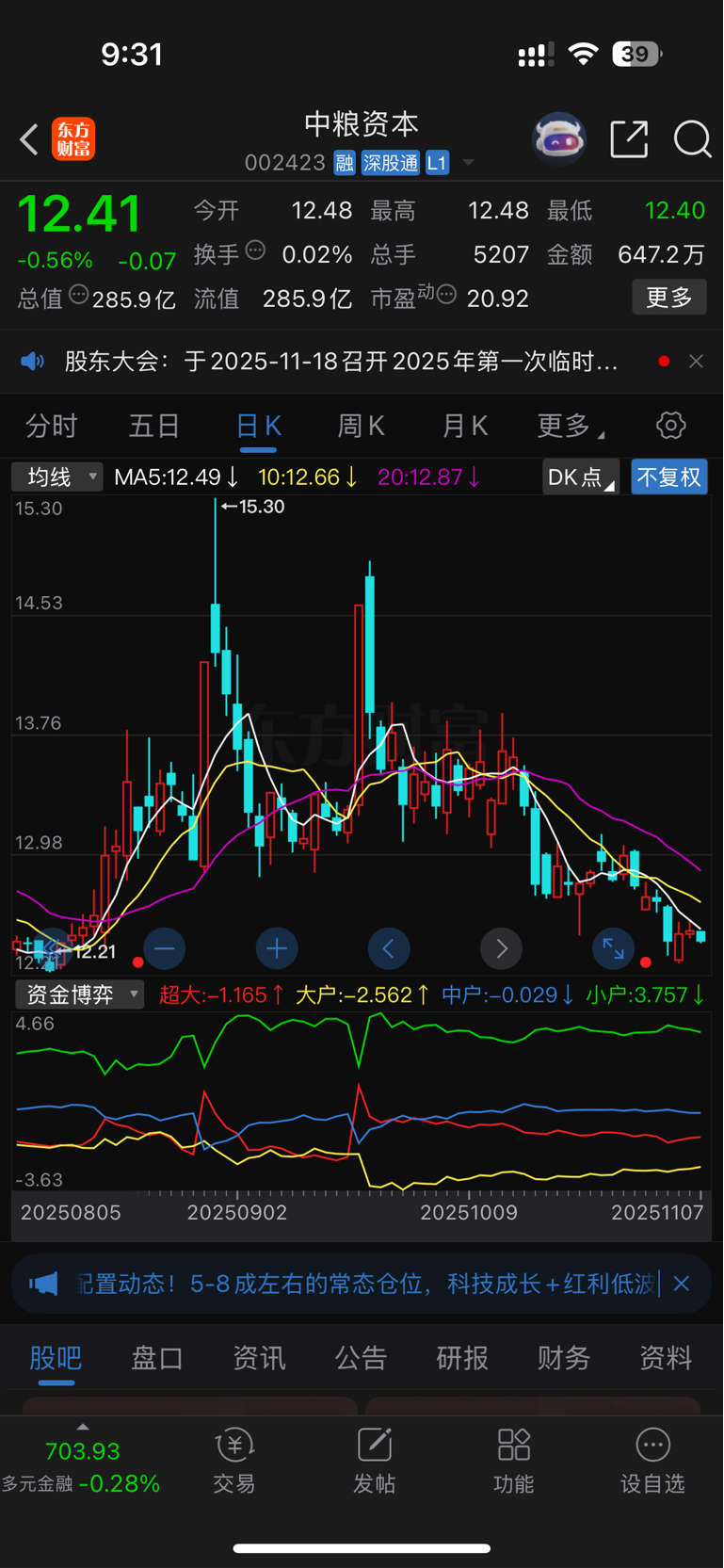Image resolution: width=724 pixels, height=1568 pixels.
Task: Tap the megaphone icon in blue banner
Action: tap(43, 1284)
